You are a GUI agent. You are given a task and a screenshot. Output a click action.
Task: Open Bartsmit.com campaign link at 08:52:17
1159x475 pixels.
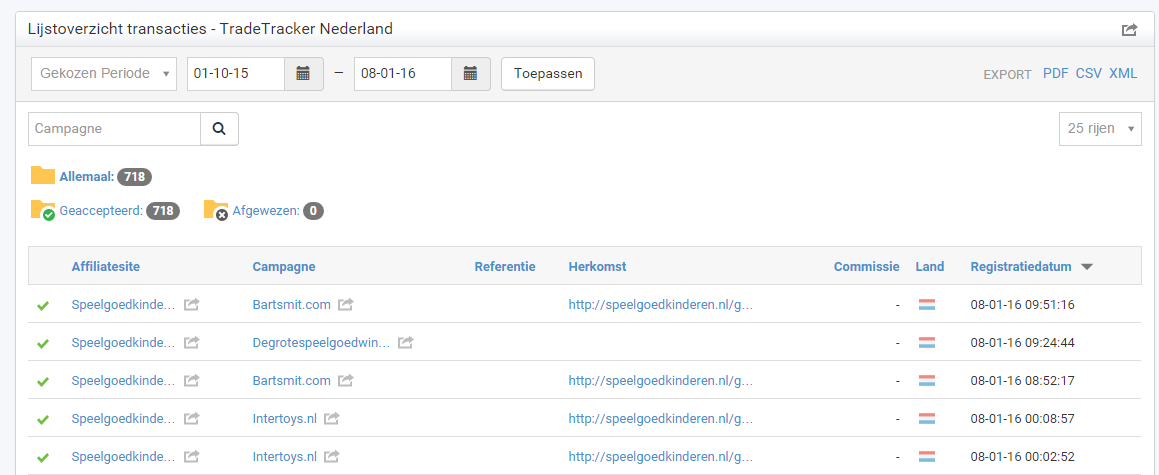pyautogui.click(x=291, y=380)
